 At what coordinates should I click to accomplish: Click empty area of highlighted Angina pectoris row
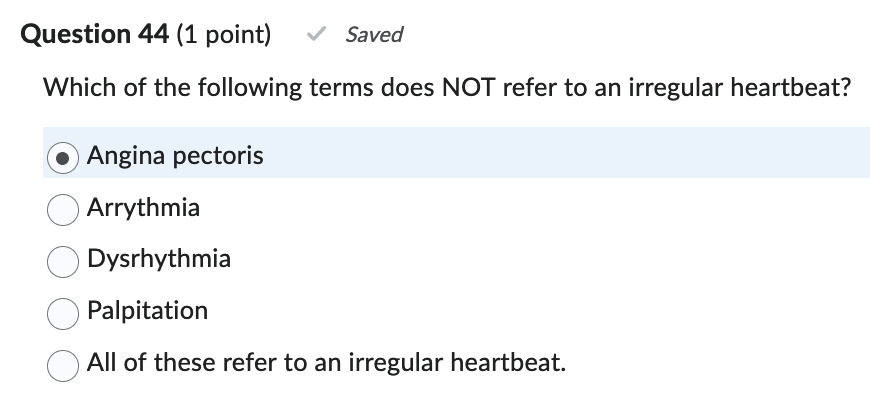pyautogui.click(x=560, y=156)
